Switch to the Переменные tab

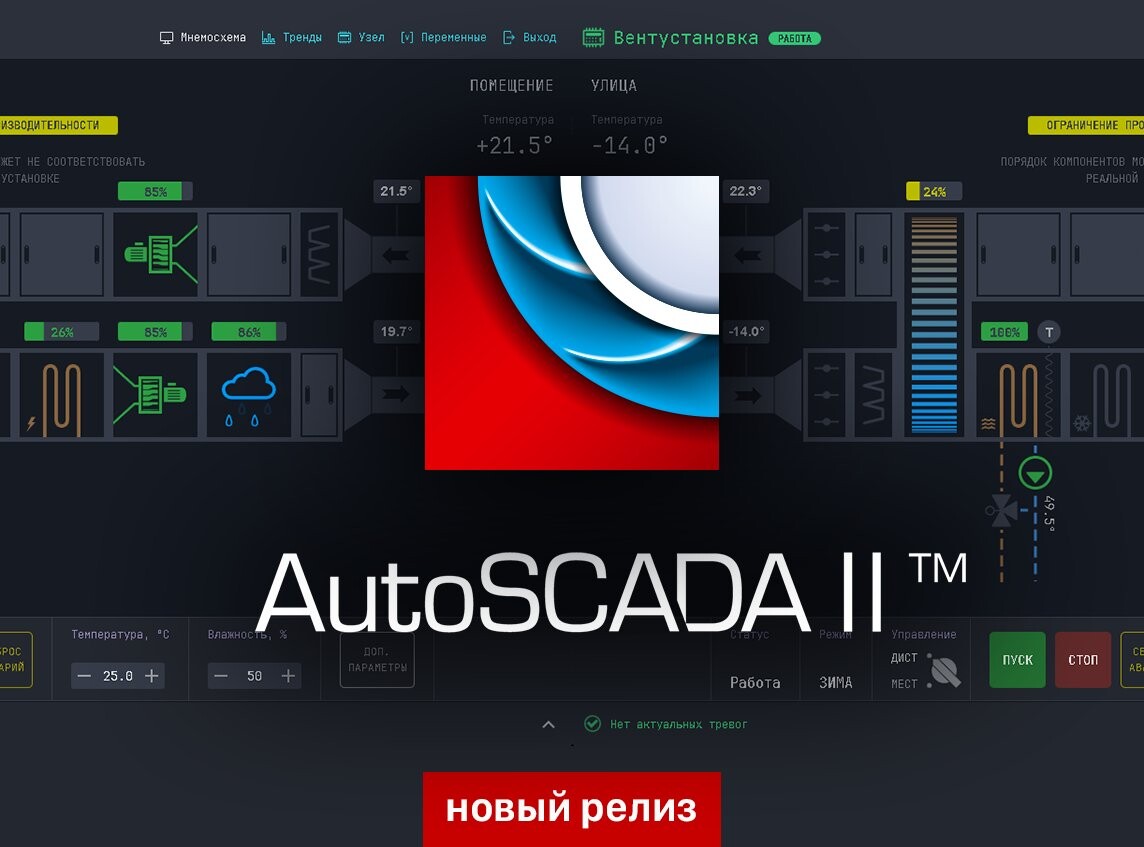(x=443, y=38)
